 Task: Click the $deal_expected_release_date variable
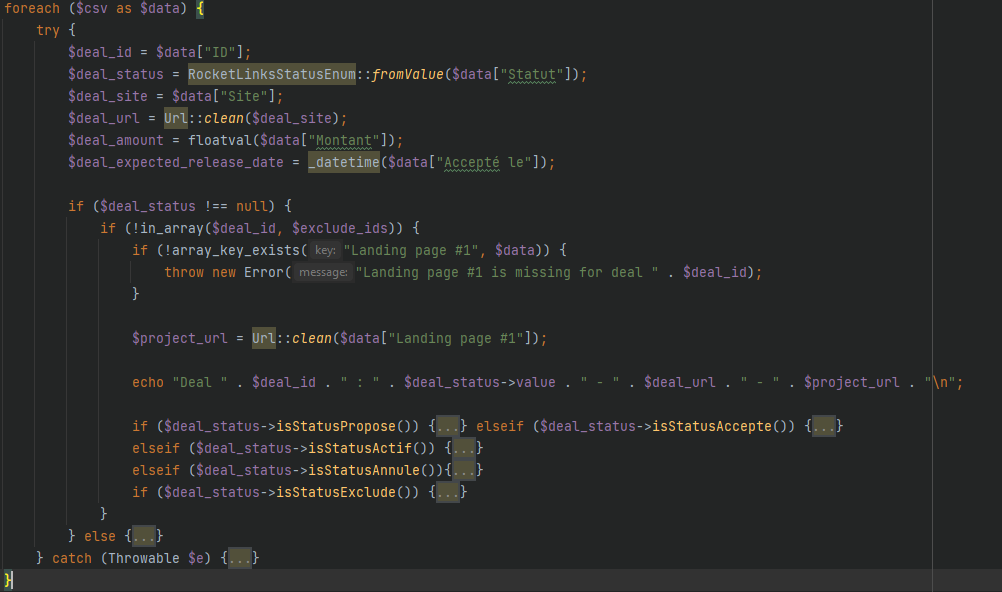[x=176, y=162]
